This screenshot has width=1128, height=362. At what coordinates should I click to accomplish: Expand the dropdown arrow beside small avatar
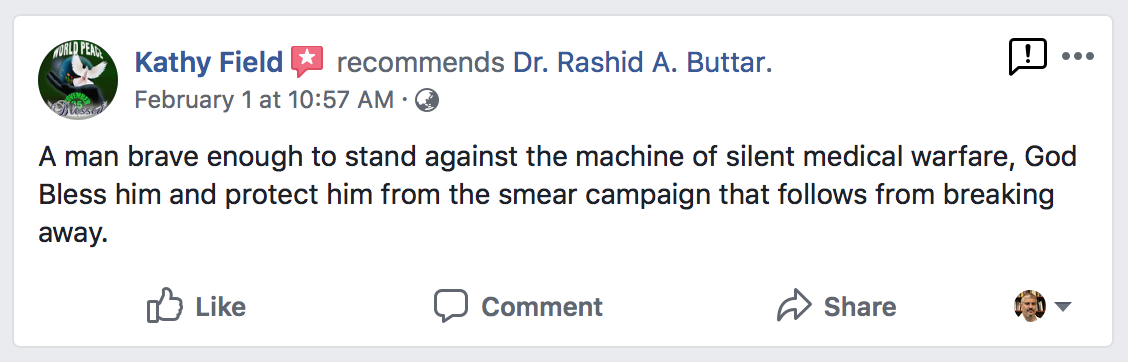click(x=1063, y=307)
